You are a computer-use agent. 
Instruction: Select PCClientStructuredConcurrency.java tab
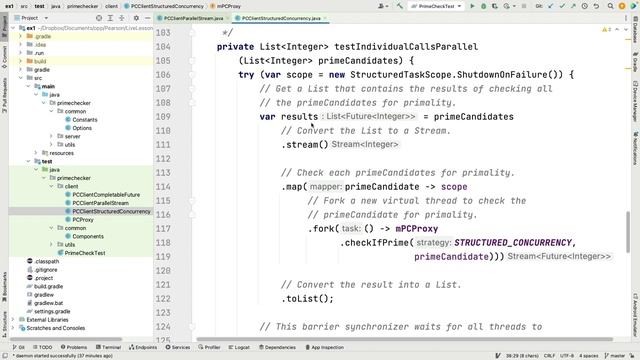coord(281,18)
